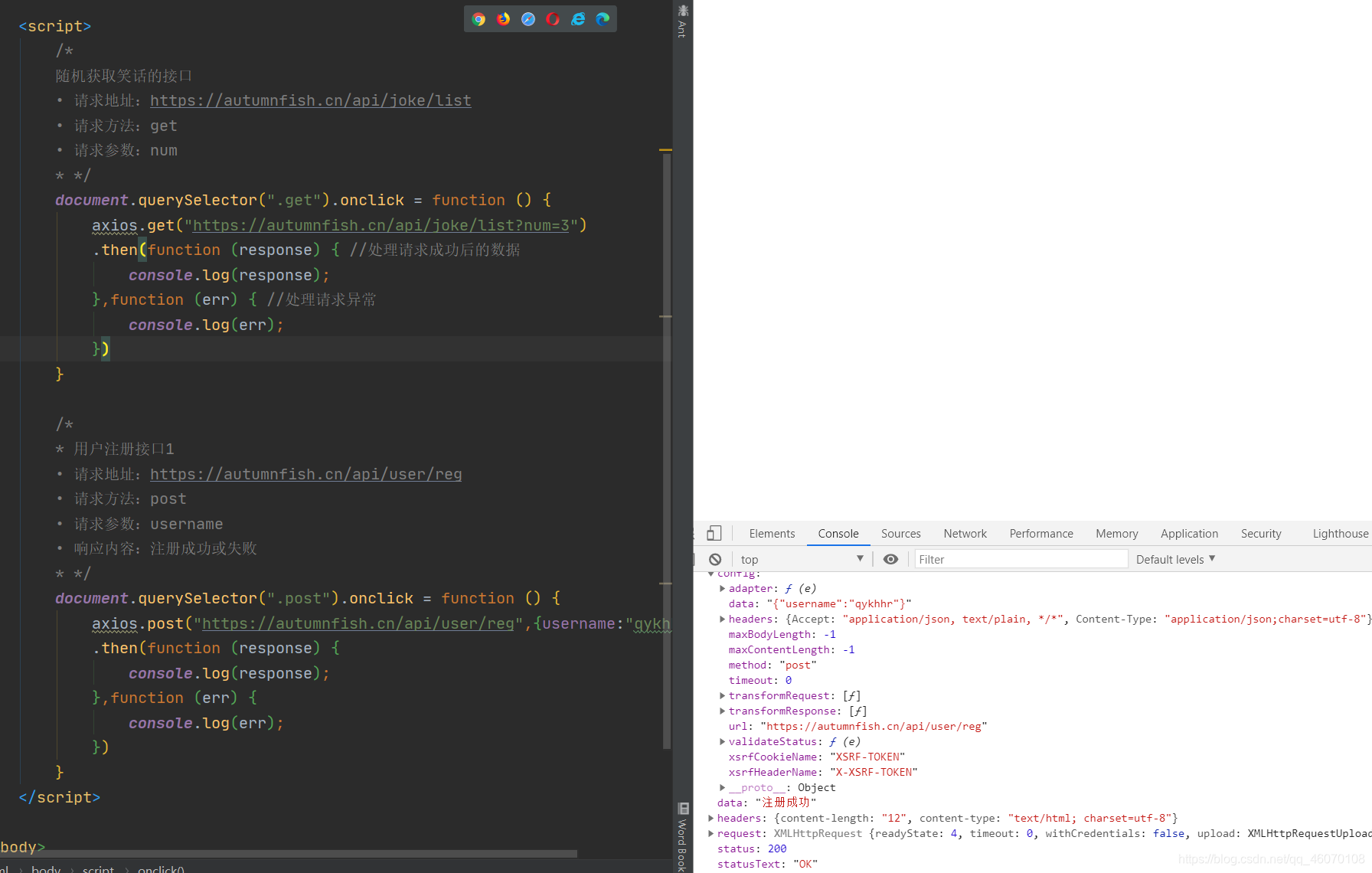Image resolution: width=1372 pixels, height=873 pixels.
Task: Click user/reg URL in axios.post call
Action: (358, 623)
